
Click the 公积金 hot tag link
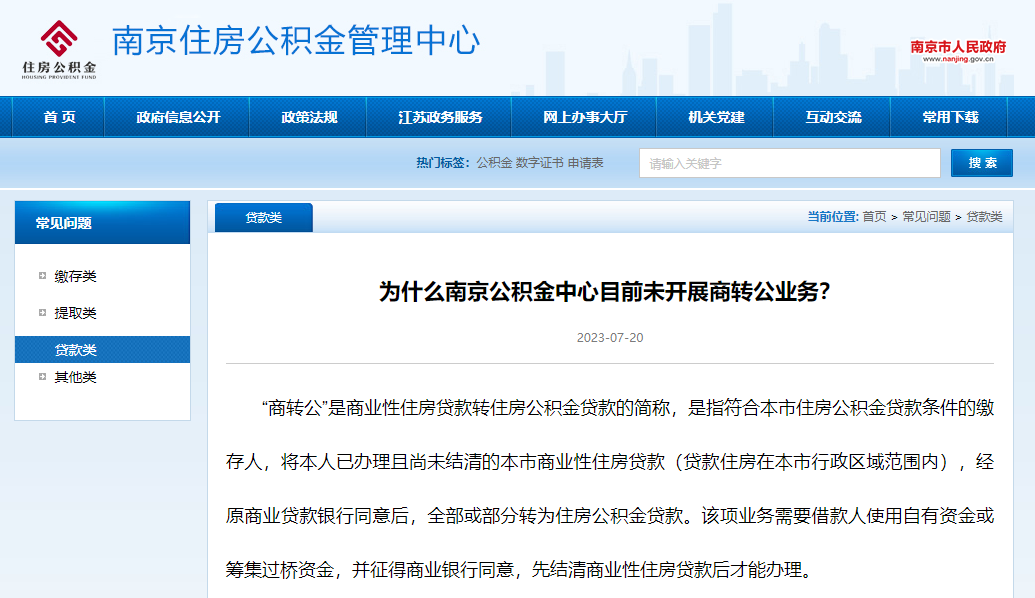click(x=494, y=163)
